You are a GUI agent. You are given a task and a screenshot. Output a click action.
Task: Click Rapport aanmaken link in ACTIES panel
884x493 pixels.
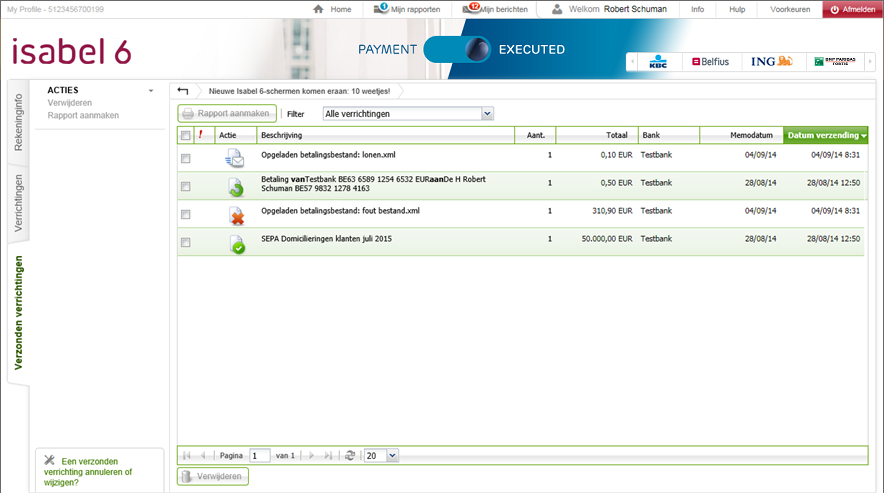83,115
